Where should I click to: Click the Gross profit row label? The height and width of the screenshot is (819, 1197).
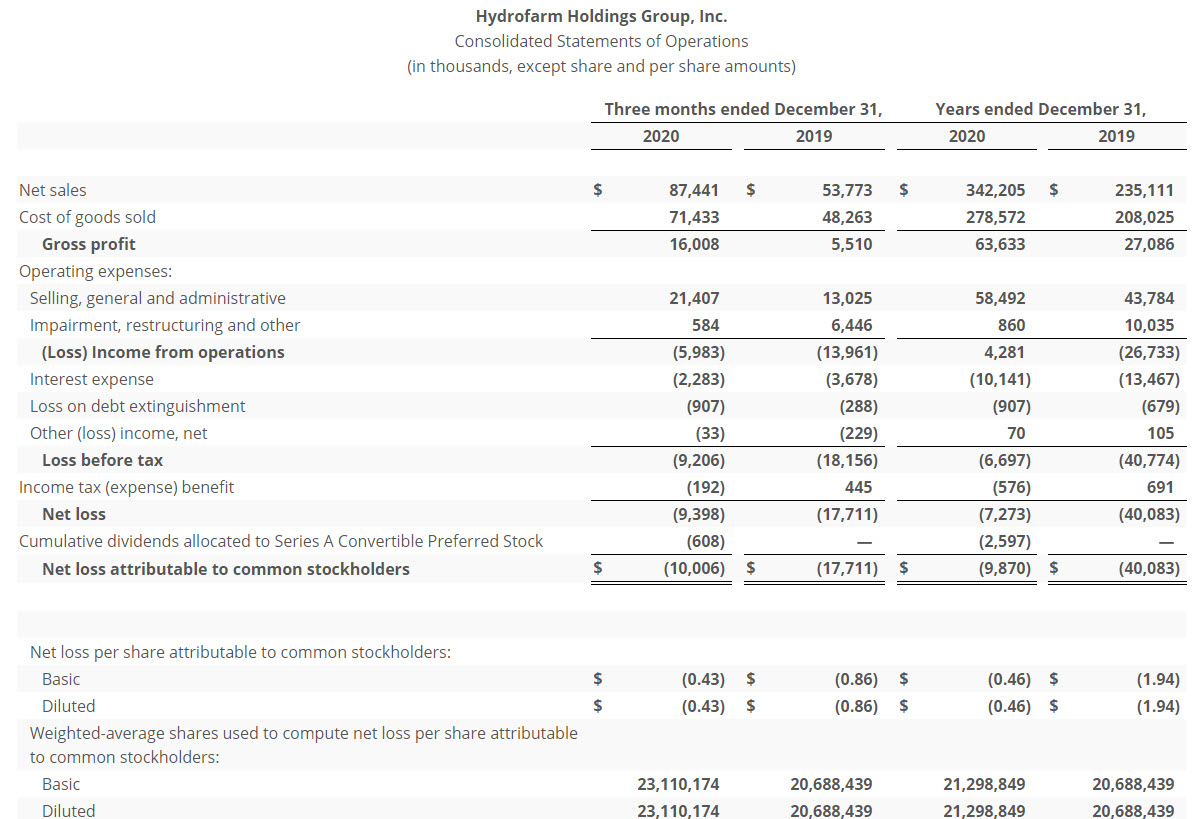(x=89, y=244)
